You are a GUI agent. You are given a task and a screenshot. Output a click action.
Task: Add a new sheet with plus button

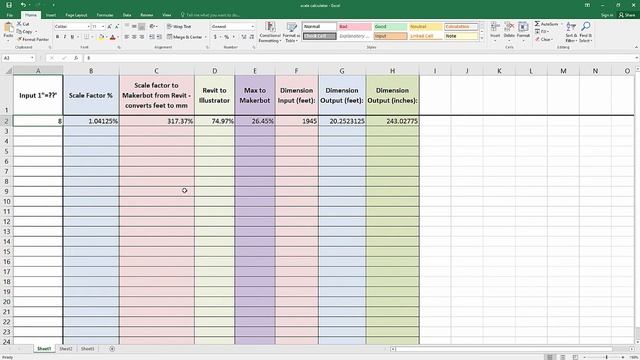click(x=112, y=349)
